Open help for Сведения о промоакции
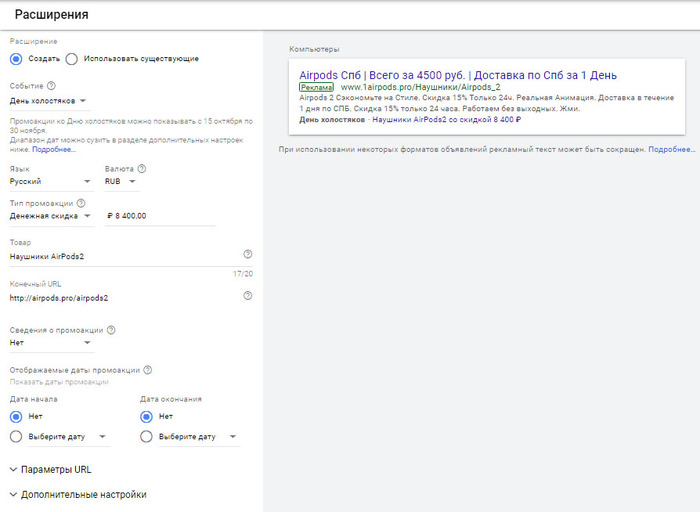 point(111,330)
